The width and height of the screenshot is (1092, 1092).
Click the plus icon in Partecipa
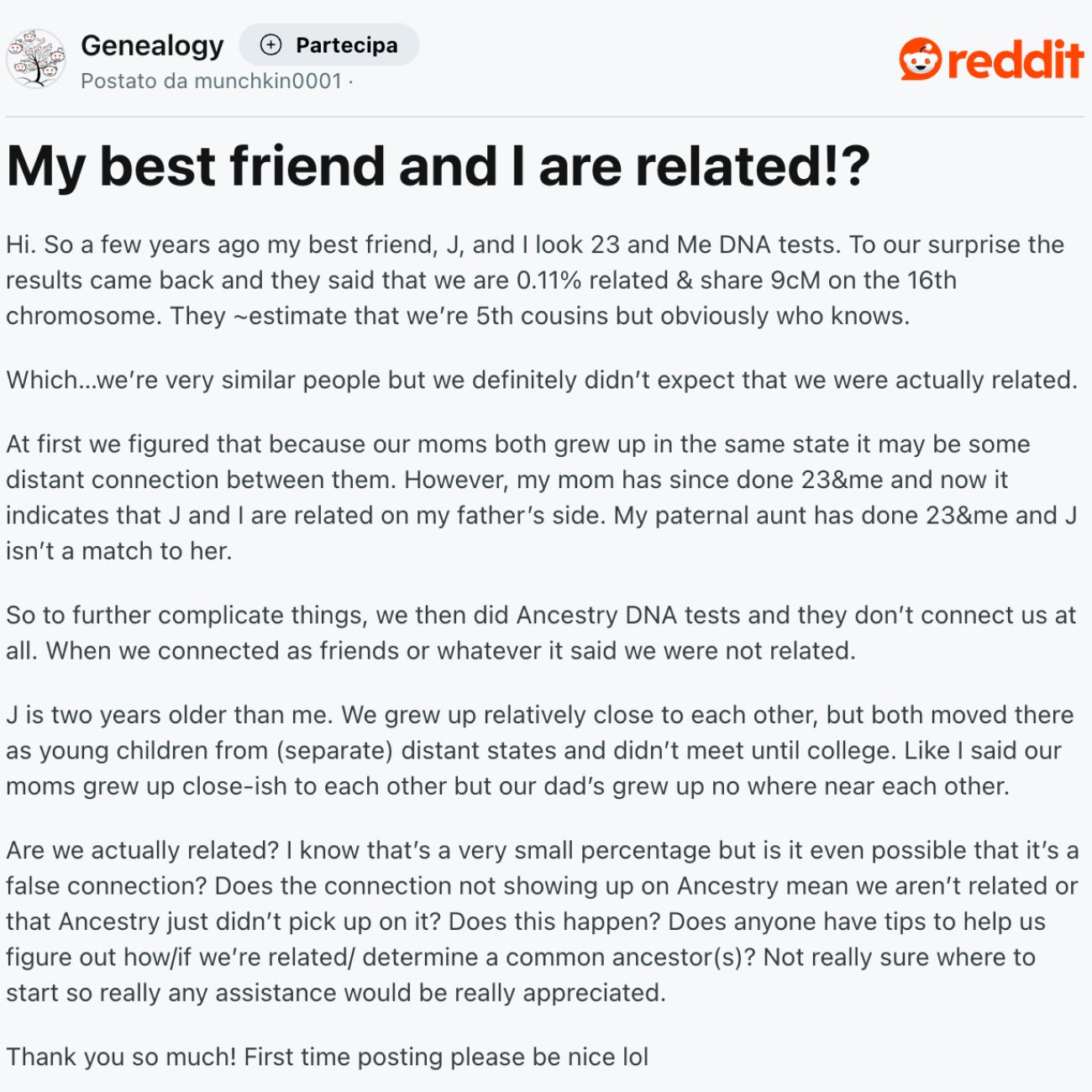pyautogui.click(x=270, y=45)
